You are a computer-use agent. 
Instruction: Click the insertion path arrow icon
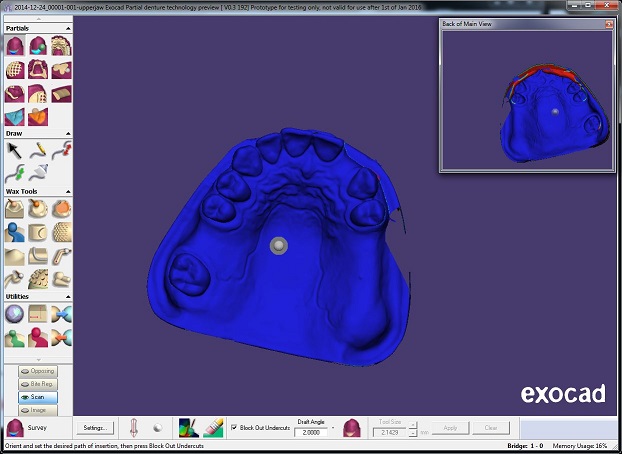[134, 428]
